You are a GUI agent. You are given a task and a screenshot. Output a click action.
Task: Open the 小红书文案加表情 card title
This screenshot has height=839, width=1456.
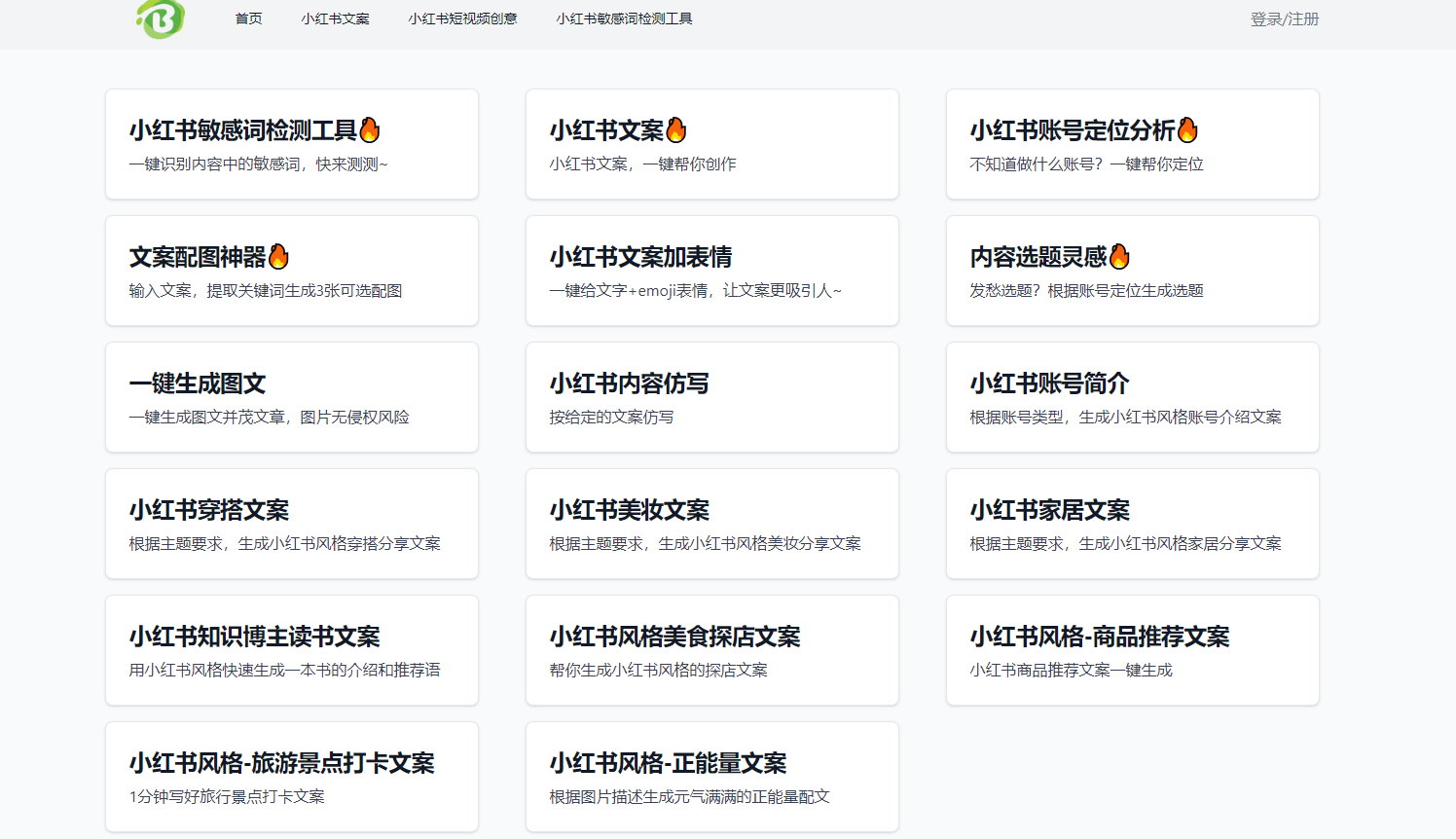[640, 257]
